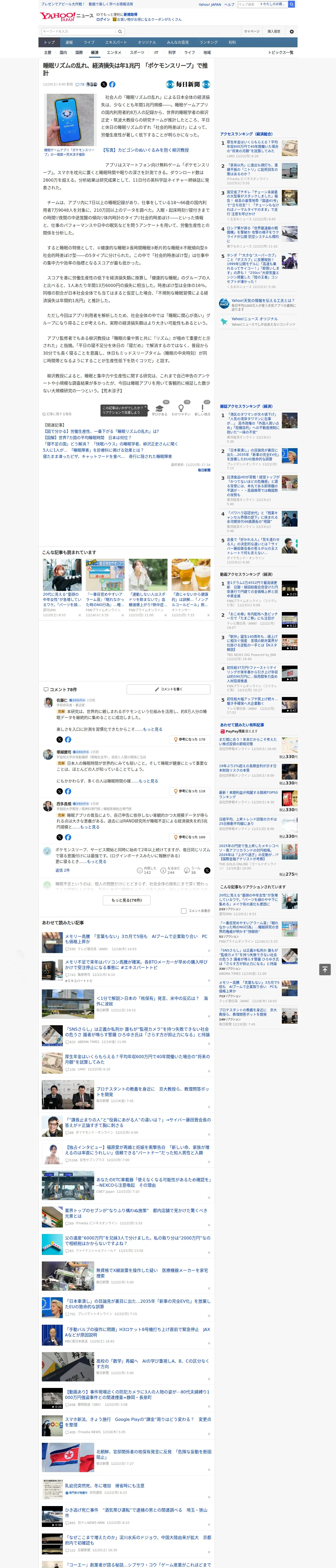
Task: Open マイページ in the header
Action: (252, 31)
